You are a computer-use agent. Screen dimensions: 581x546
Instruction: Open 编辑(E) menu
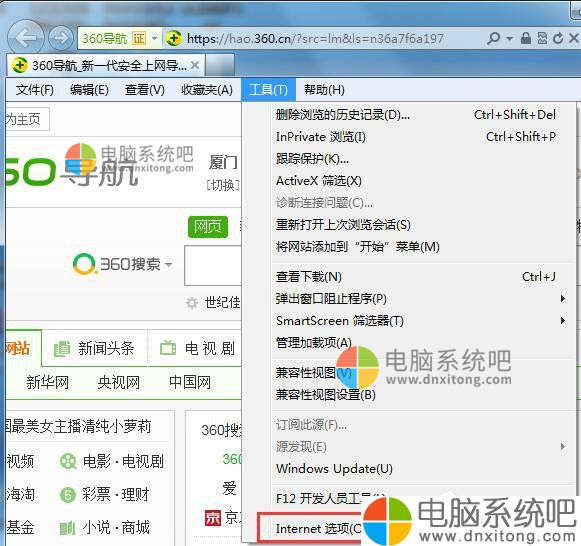tap(89, 90)
